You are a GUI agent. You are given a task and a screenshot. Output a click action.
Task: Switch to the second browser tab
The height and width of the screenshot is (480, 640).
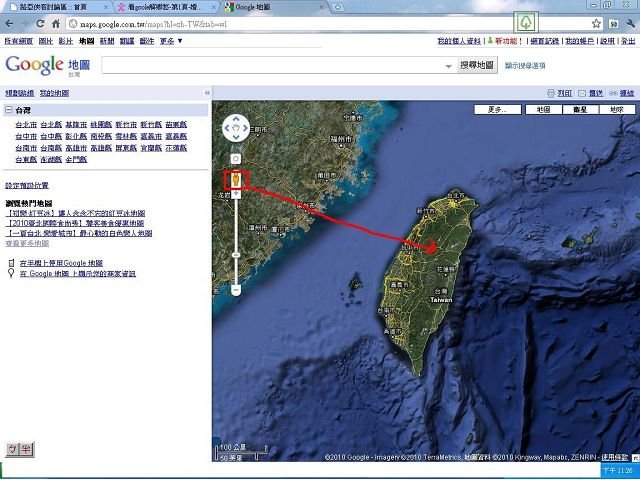click(x=165, y=7)
